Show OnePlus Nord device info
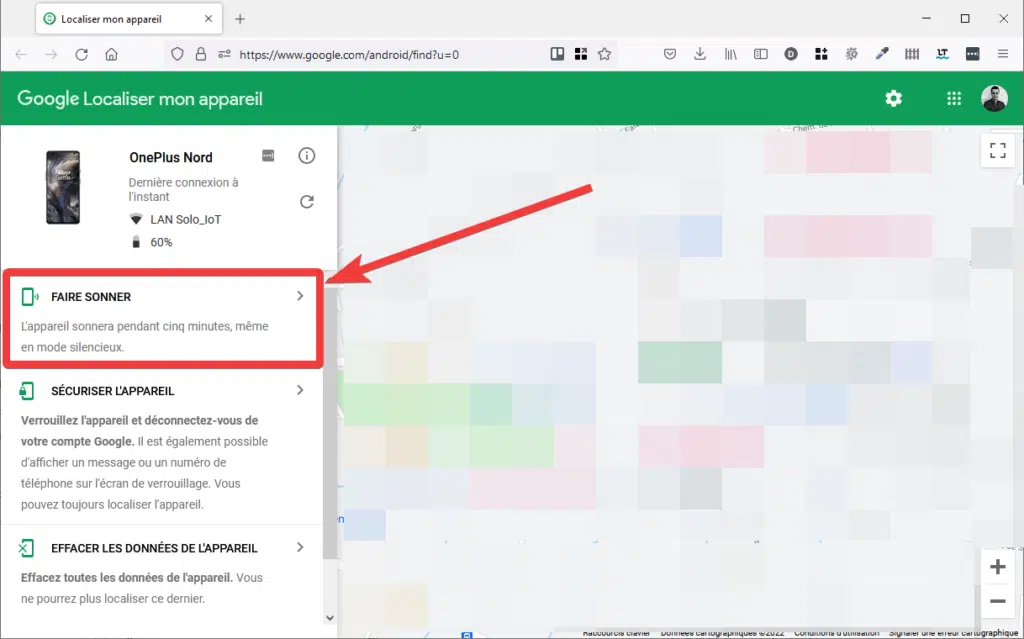 pos(307,156)
